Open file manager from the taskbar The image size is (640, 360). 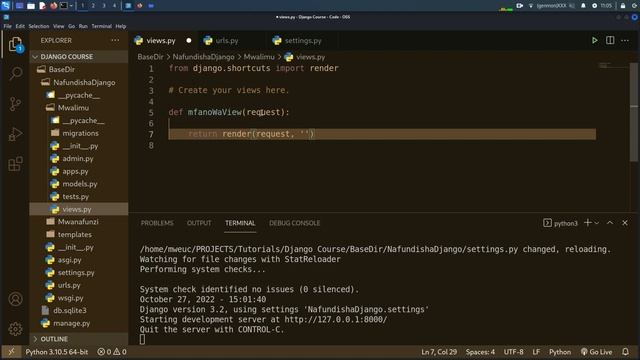tap(31, 6)
